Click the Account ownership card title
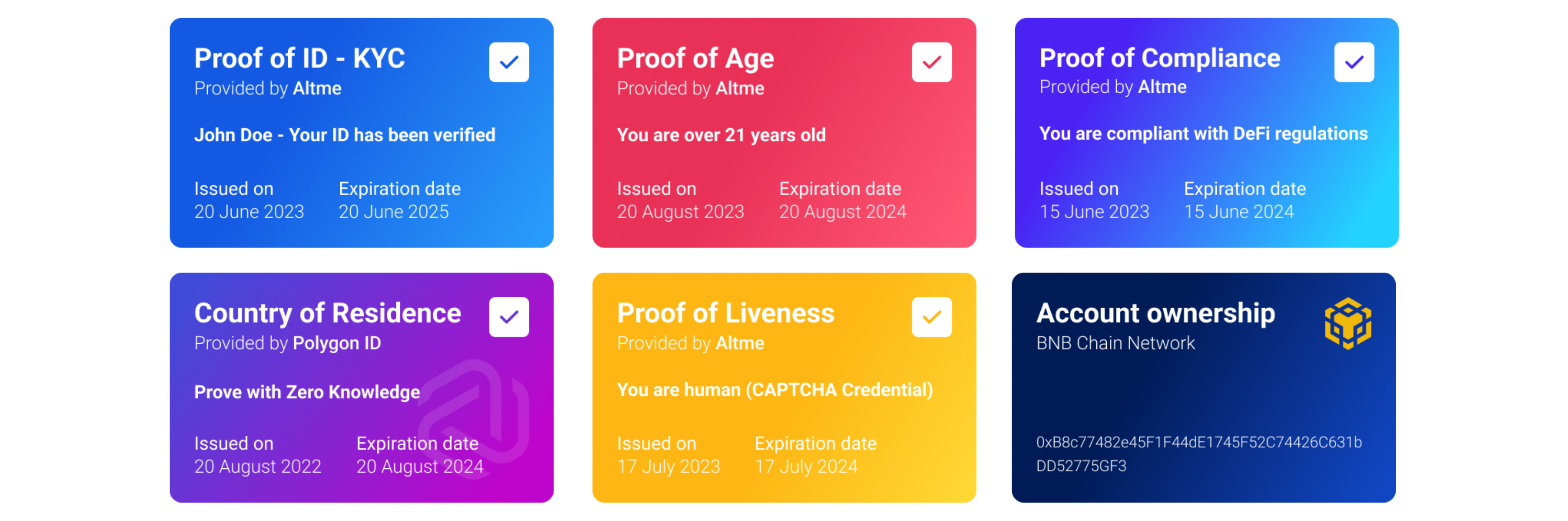 pos(1155,313)
